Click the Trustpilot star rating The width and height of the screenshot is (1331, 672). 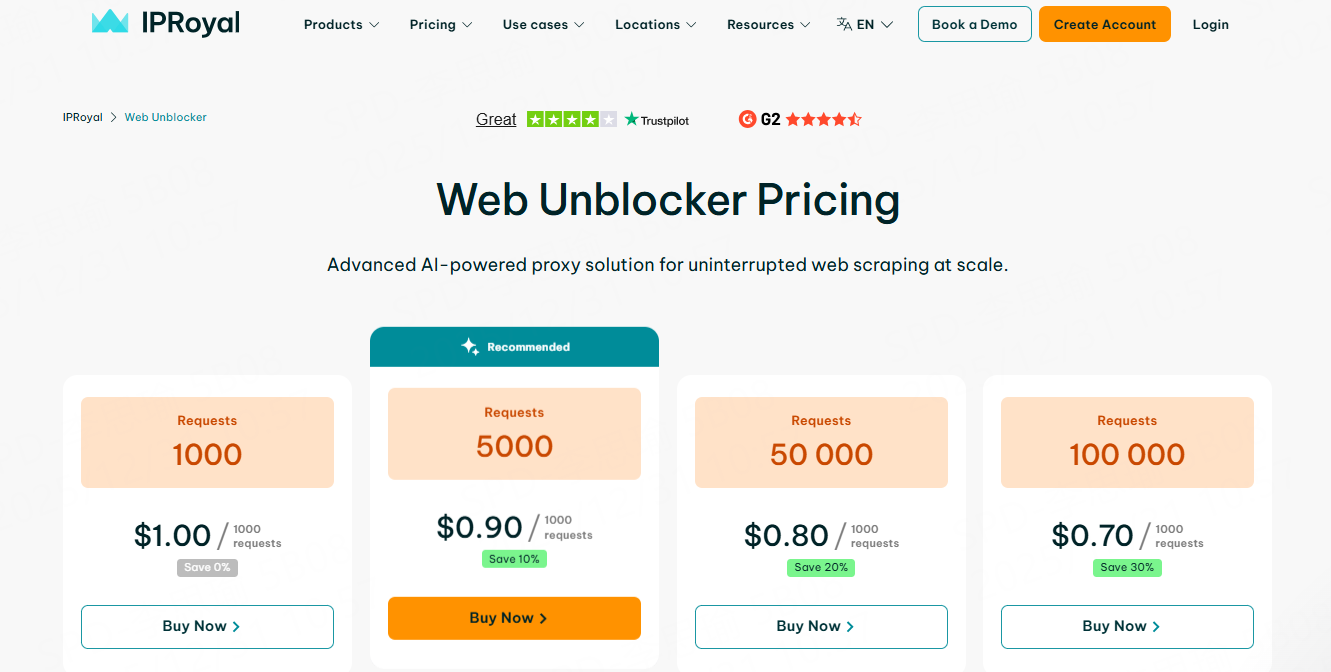tap(571, 119)
